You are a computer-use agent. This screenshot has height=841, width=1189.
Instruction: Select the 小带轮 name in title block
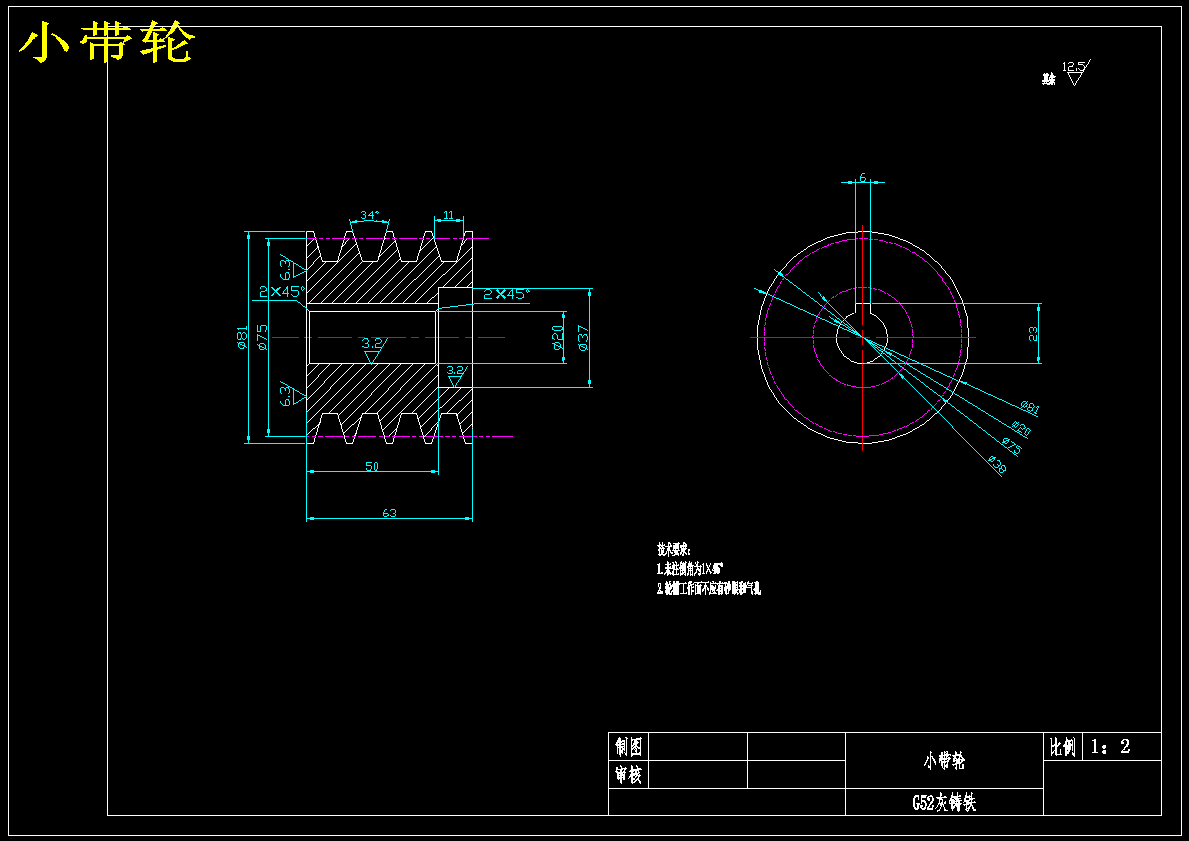pos(943,761)
